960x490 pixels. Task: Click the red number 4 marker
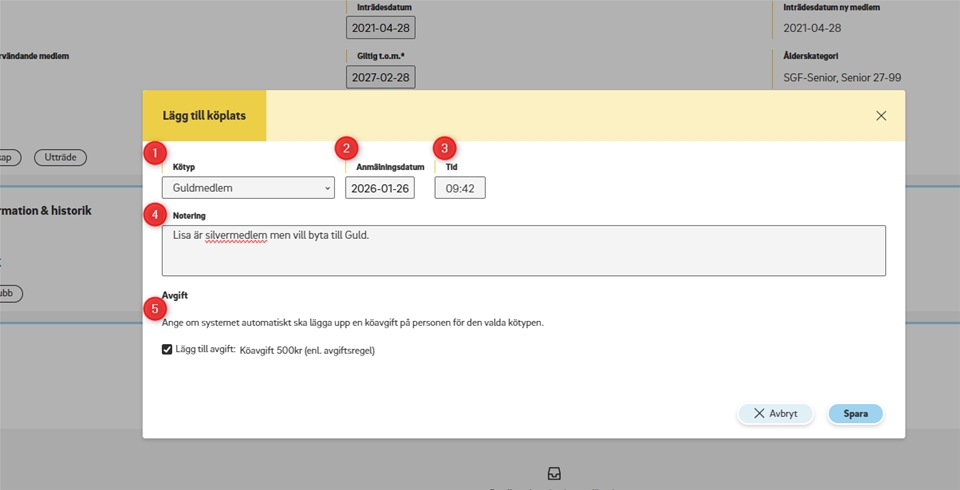tap(154, 214)
